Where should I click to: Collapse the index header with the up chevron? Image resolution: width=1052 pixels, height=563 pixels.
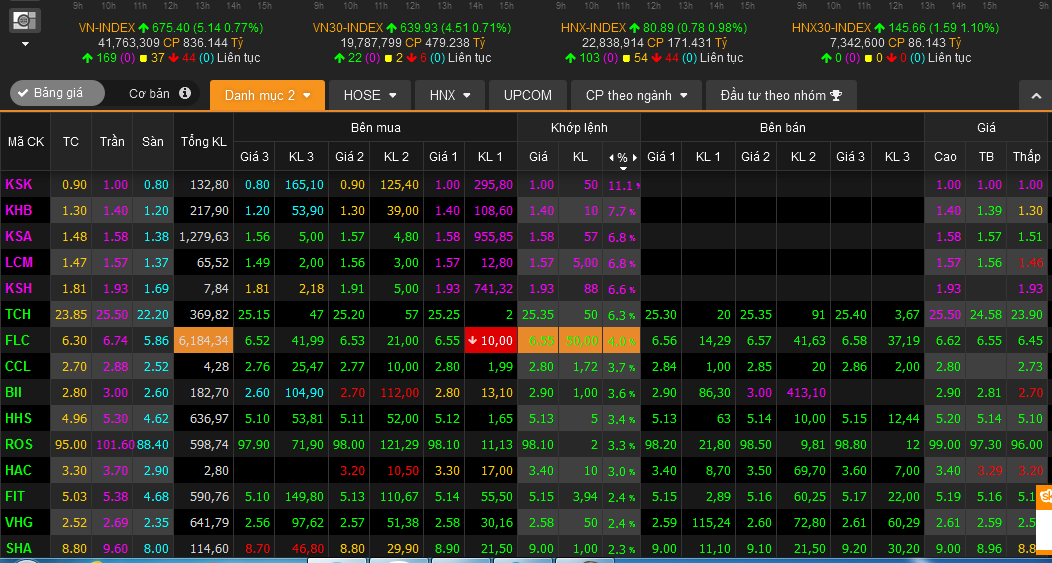point(1035,96)
